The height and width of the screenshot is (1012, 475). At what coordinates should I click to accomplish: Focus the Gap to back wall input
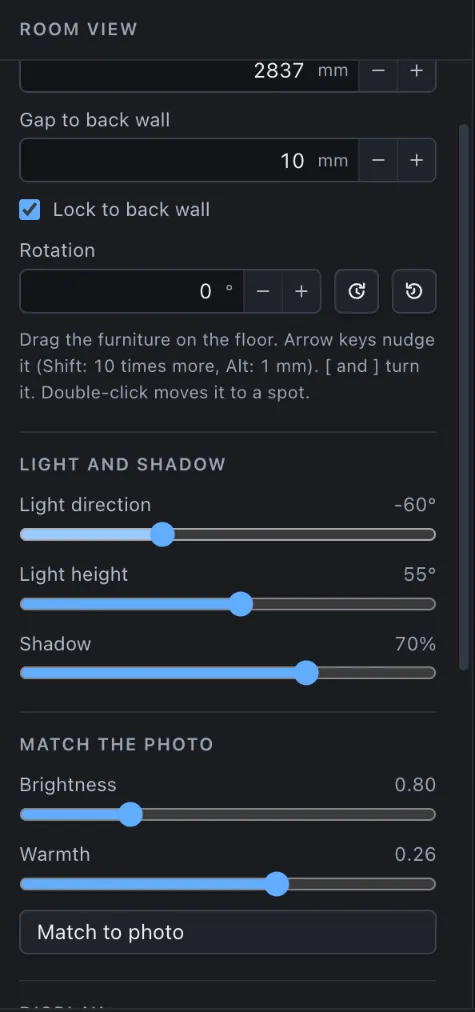pos(189,160)
